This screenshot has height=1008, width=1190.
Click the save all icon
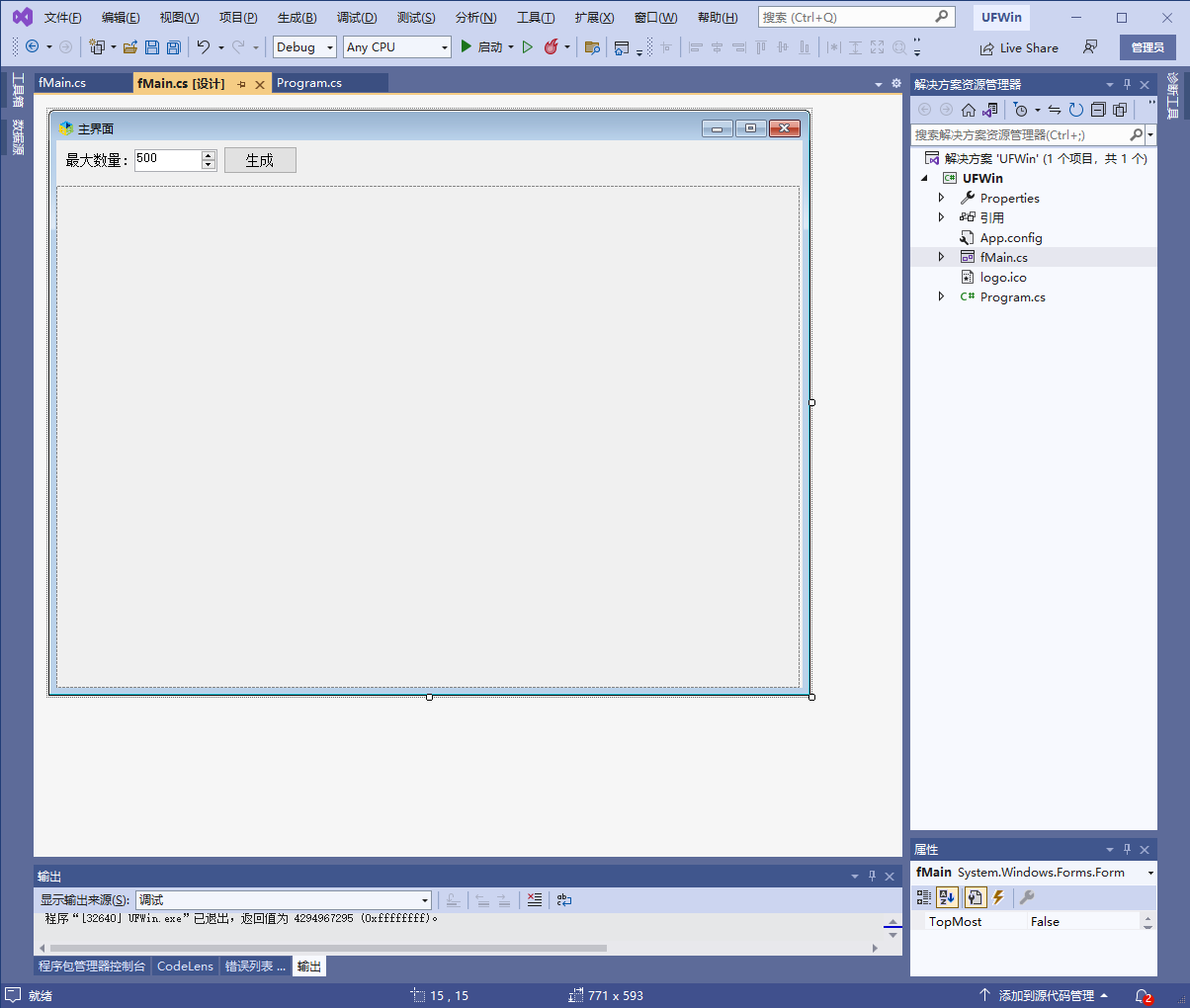[174, 46]
